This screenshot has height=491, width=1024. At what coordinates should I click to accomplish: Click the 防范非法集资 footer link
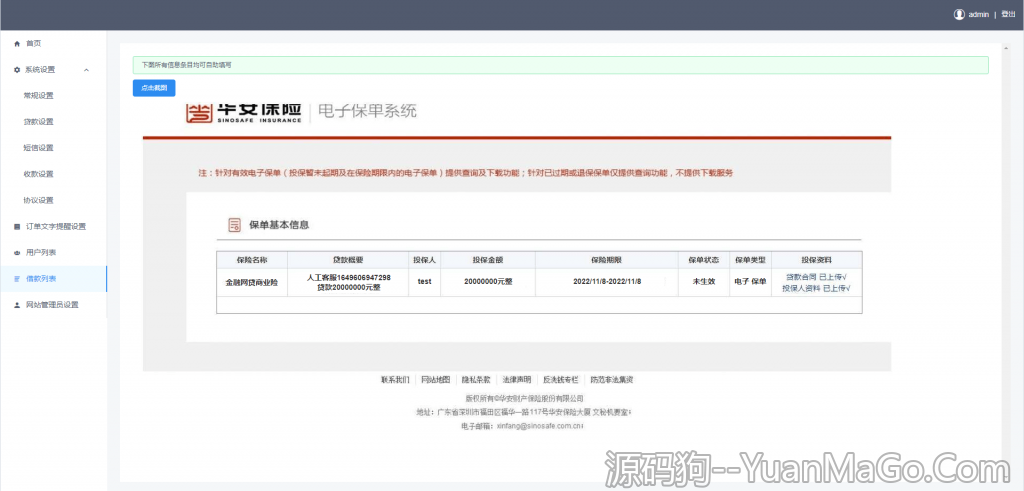coord(612,379)
